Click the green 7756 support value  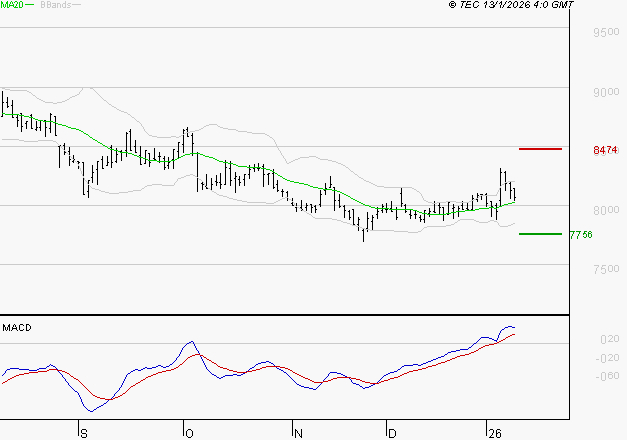pos(581,235)
